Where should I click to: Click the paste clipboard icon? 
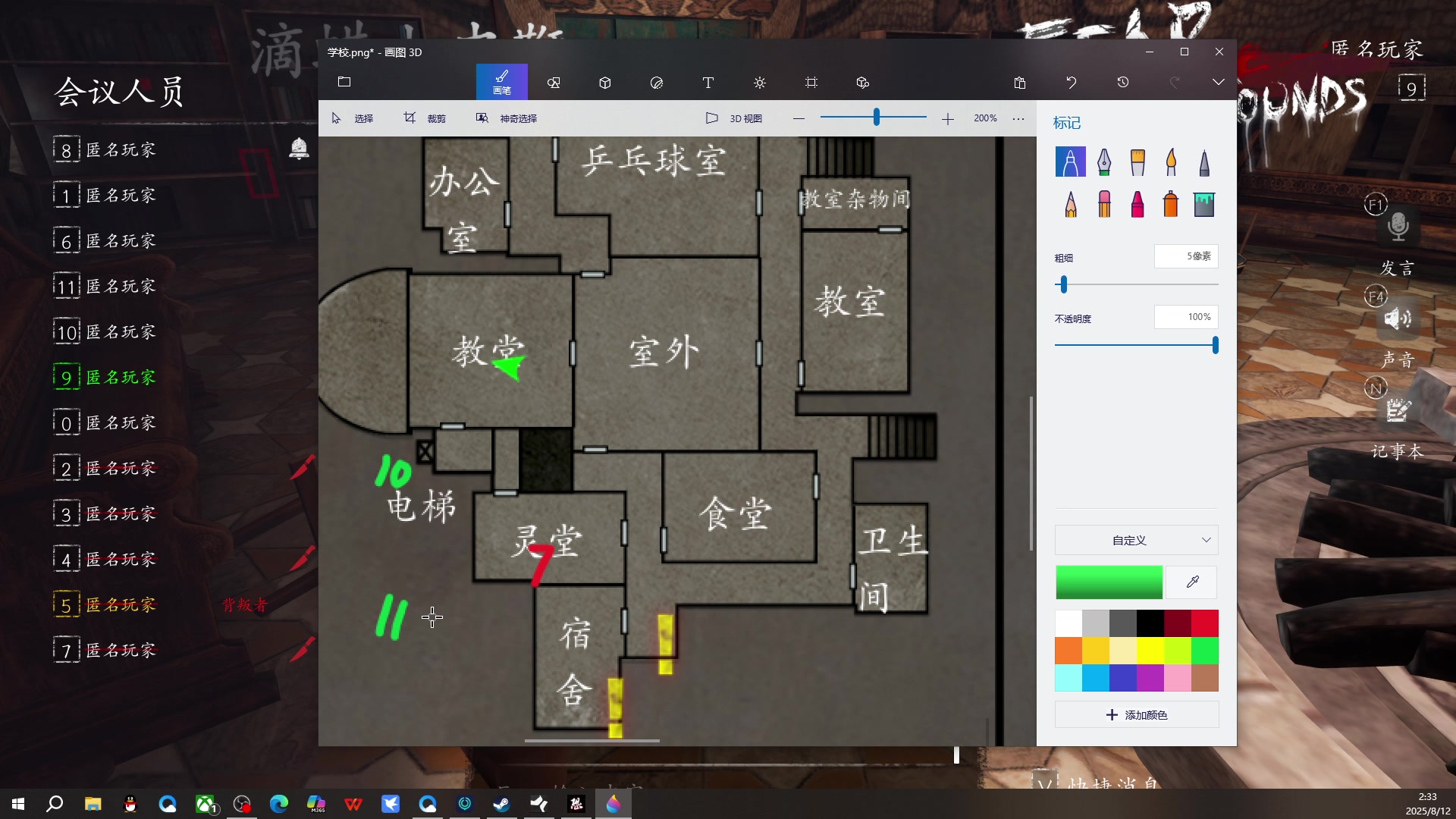click(x=1020, y=82)
